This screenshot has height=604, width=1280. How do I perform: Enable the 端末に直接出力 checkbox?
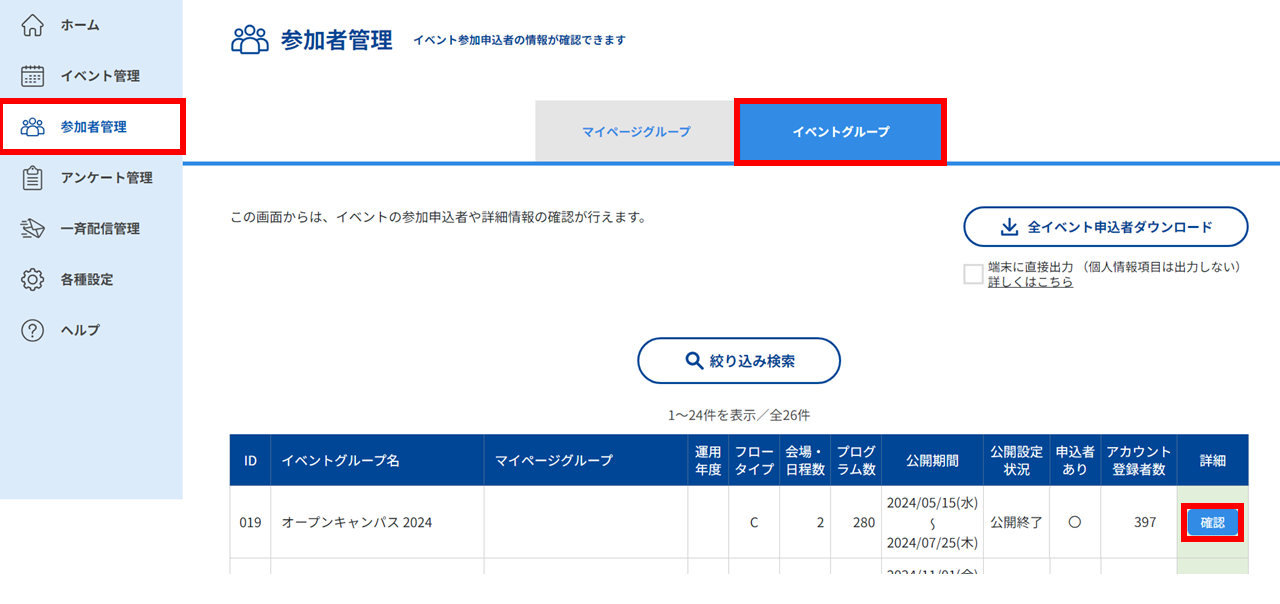[x=973, y=274]
